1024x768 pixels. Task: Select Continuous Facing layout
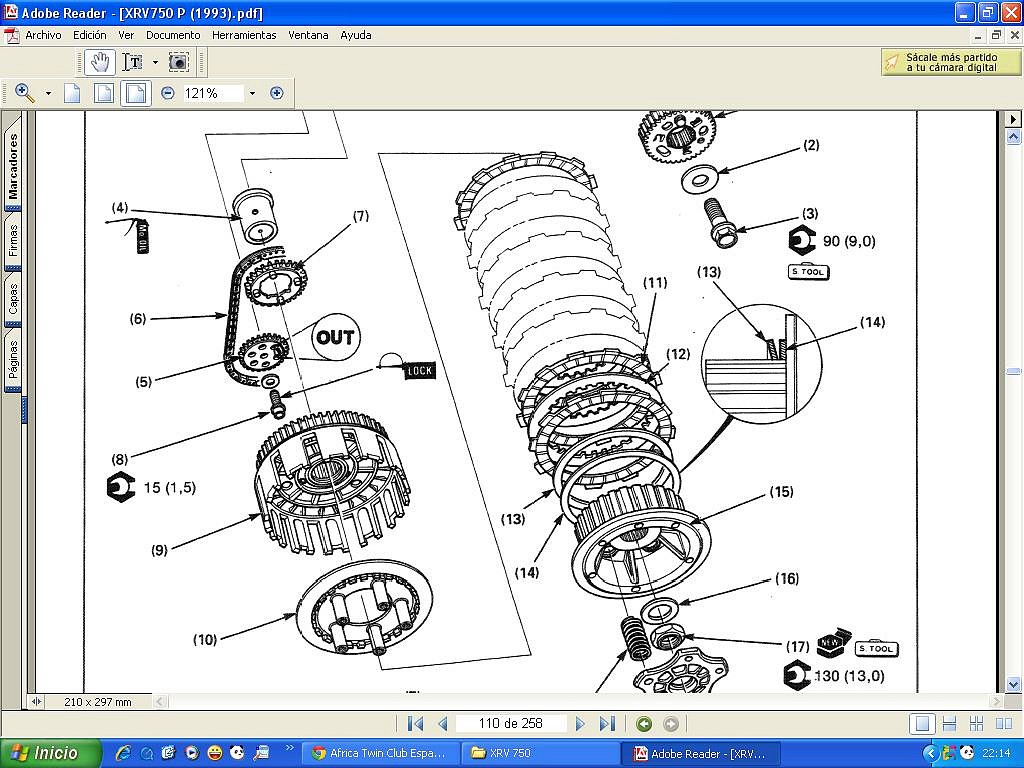(976, 724)
